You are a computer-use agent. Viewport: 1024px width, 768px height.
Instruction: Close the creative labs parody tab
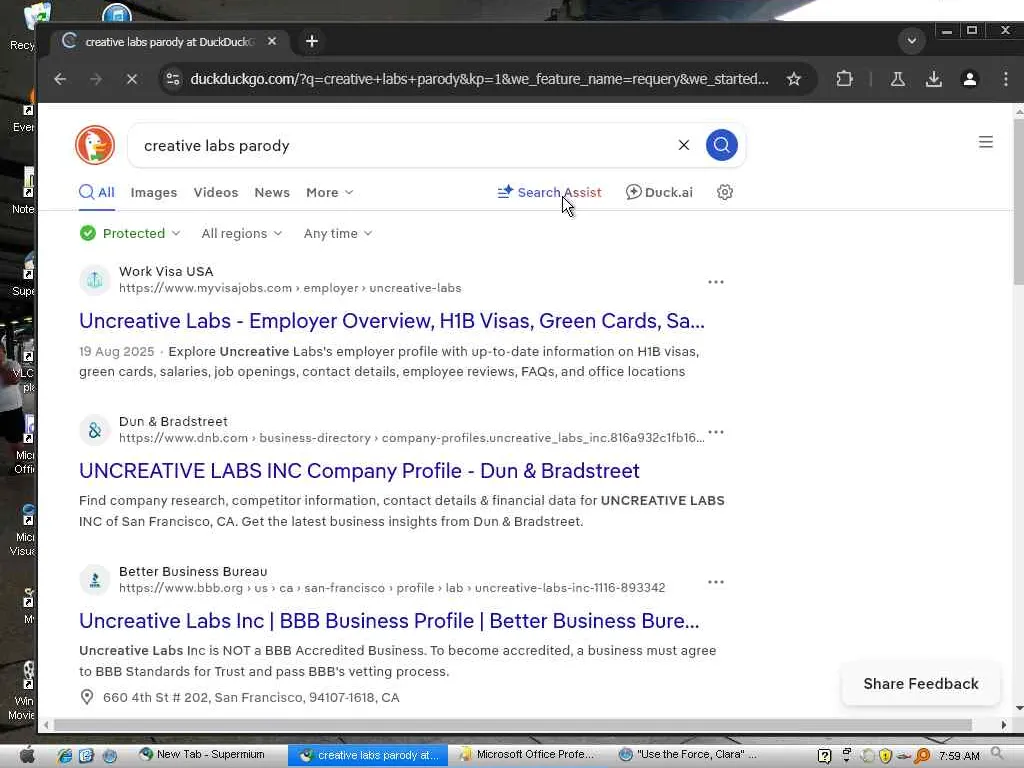coord(272,41)
